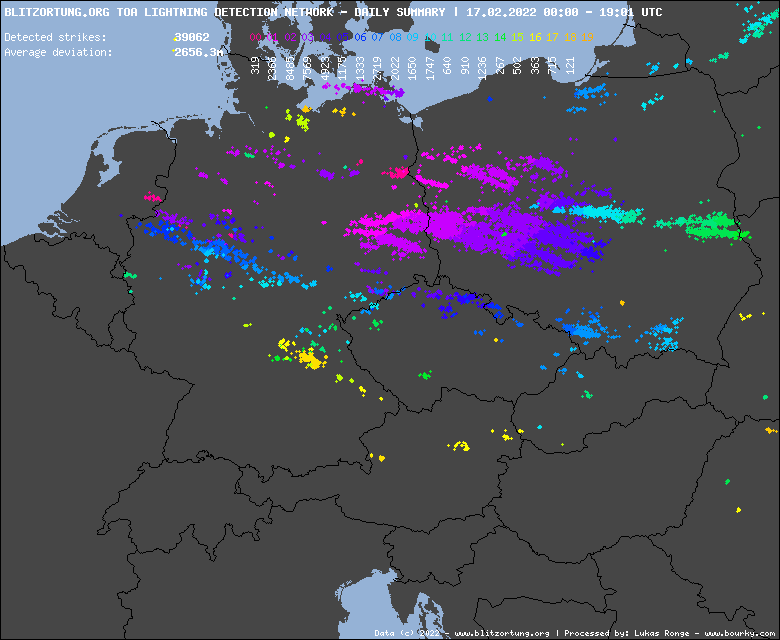The width and height of the screenshot is (780, 640).
Task: Click the strike count 8485
Action: (290, 69)
